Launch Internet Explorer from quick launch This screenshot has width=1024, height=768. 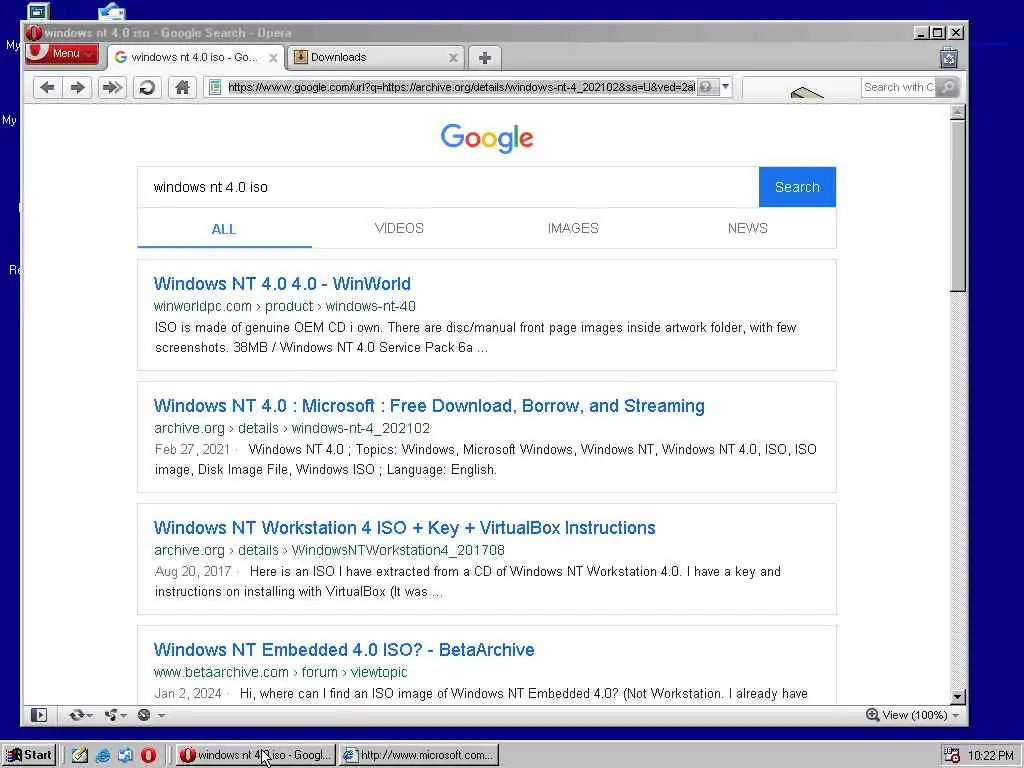click(x=103, y=756)
